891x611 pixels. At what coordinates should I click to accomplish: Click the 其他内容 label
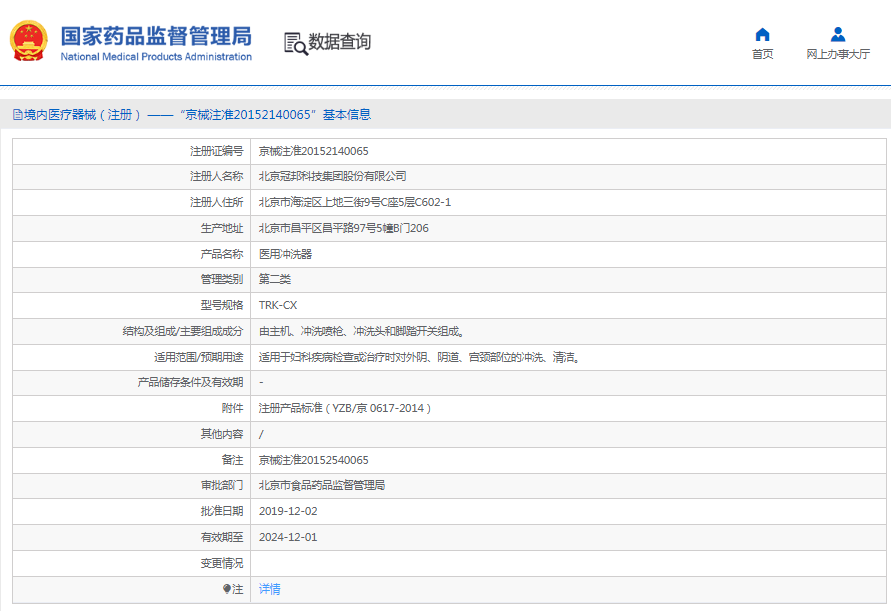tap(222, 434)
